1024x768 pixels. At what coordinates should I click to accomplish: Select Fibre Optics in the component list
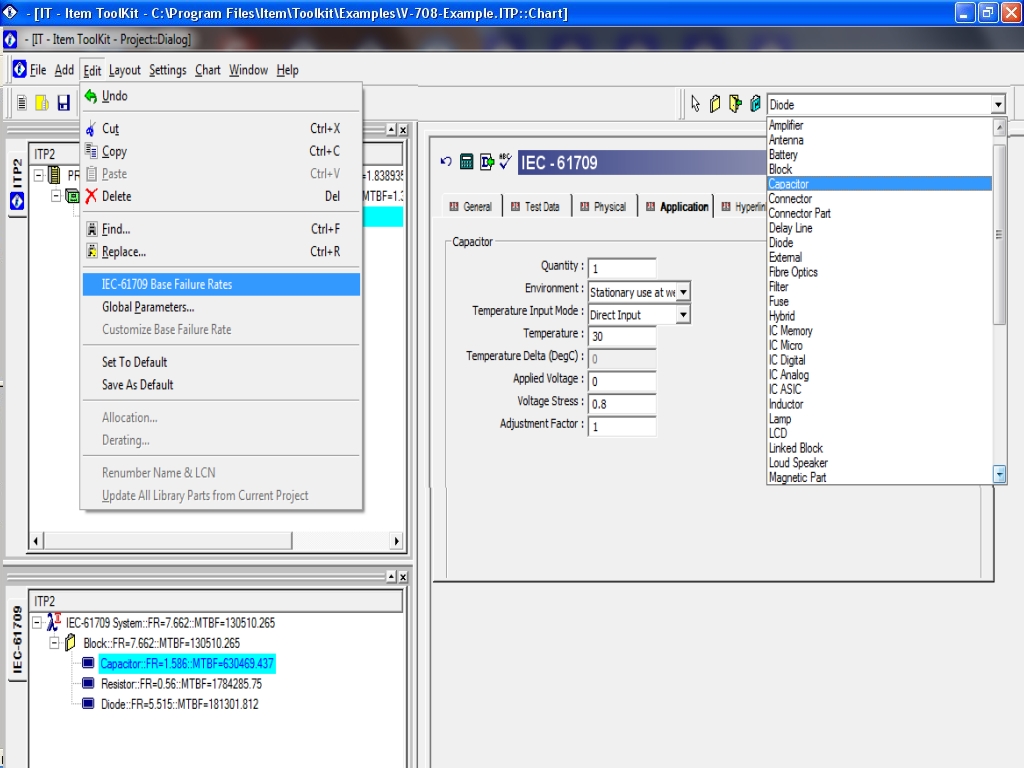(x=879, y=272)
